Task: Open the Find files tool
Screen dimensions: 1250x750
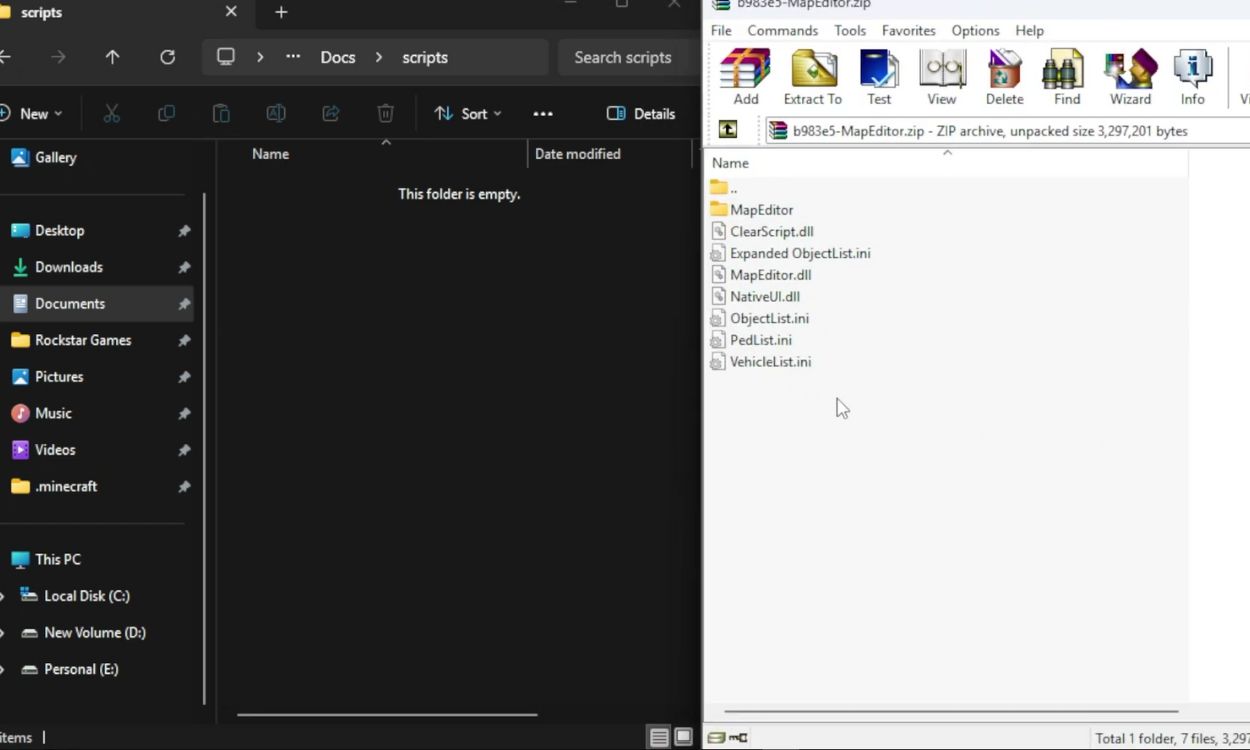Action: click(1064, 75)
